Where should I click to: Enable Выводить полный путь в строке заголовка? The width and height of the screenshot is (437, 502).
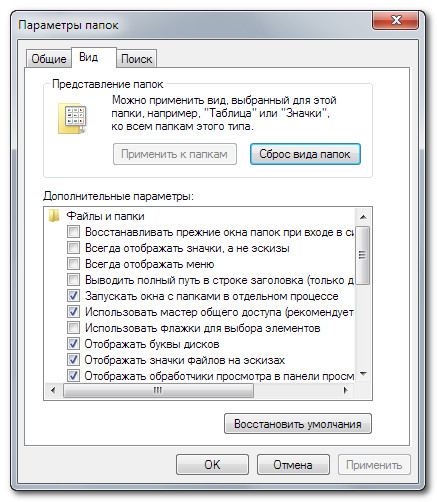coord(73,279)
